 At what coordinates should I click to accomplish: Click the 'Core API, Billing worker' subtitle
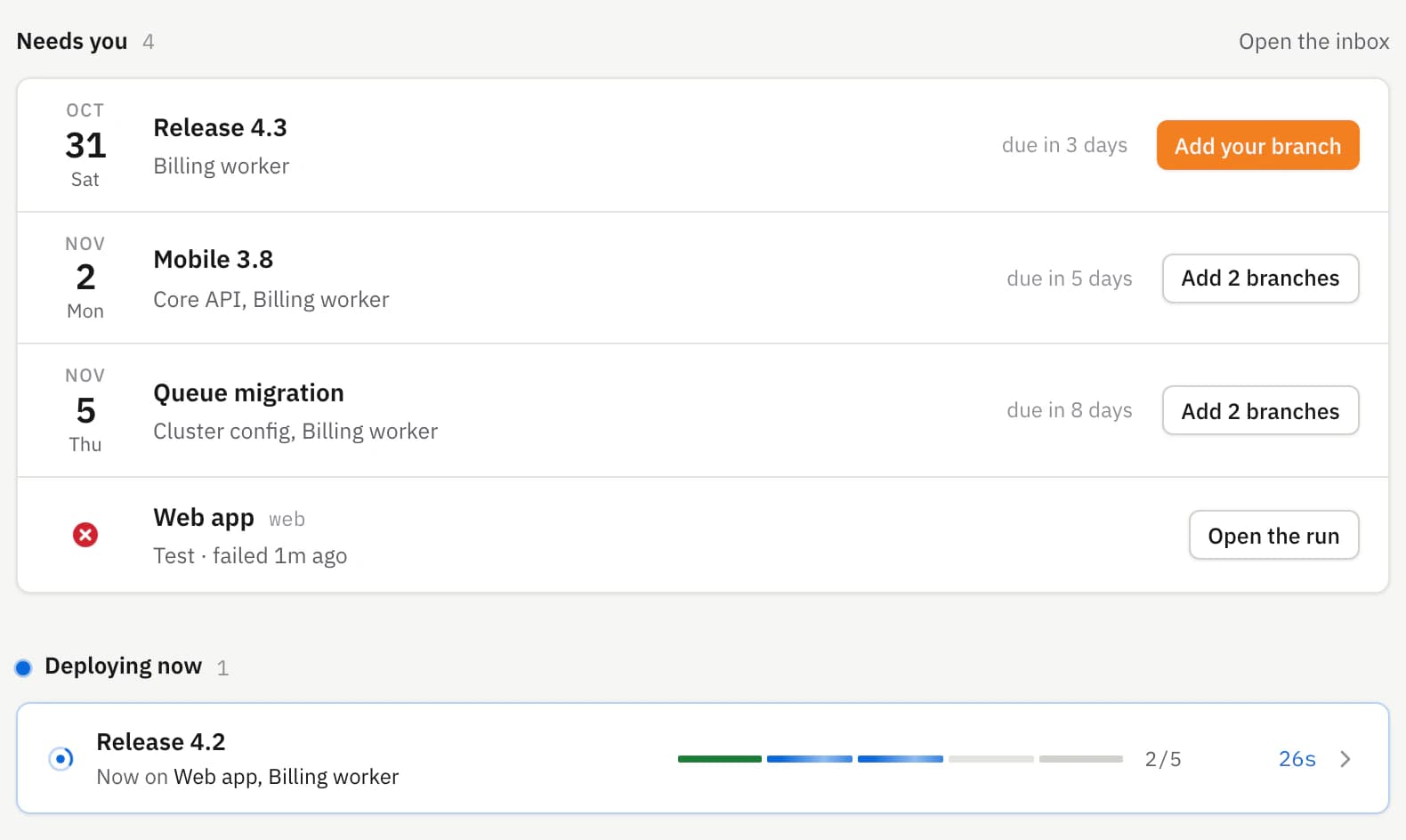coord(271,300)
